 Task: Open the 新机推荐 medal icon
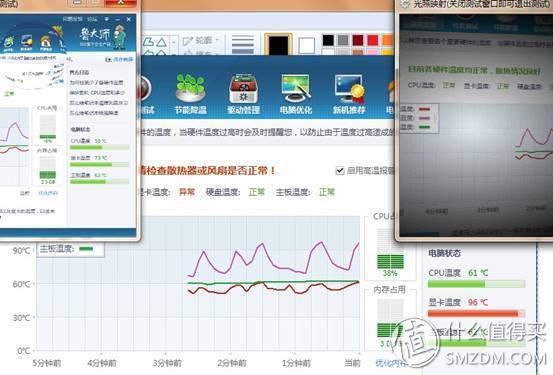coord(349,89)
